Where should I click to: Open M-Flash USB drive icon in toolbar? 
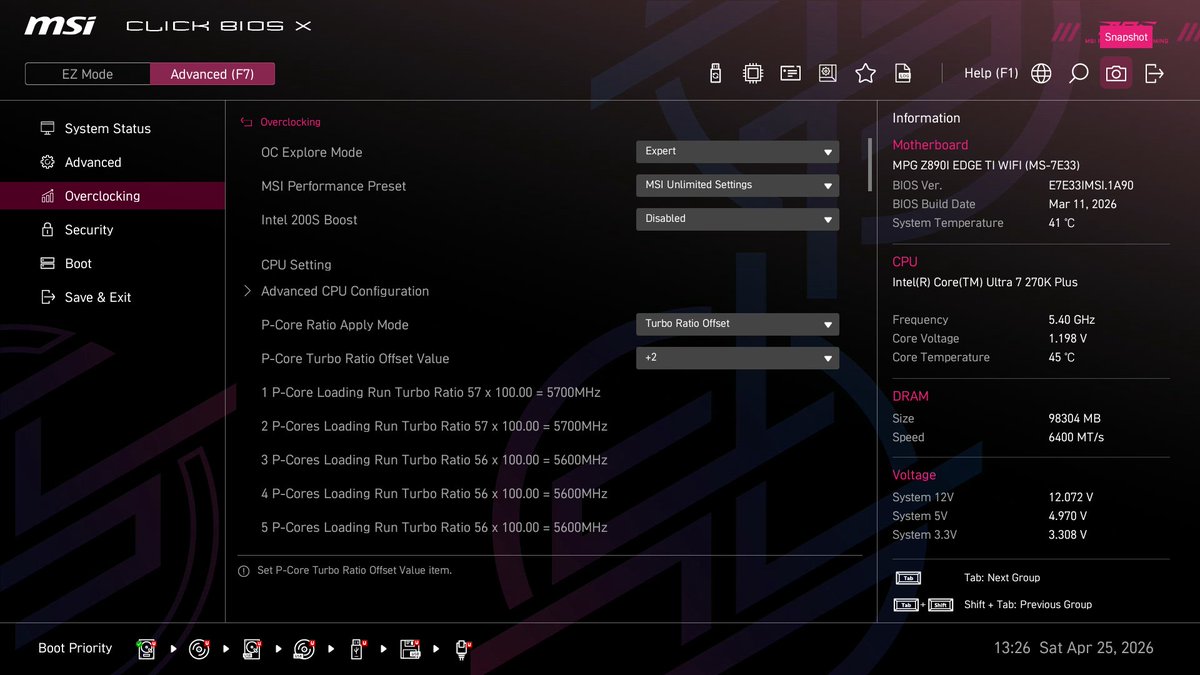point(715,73)
